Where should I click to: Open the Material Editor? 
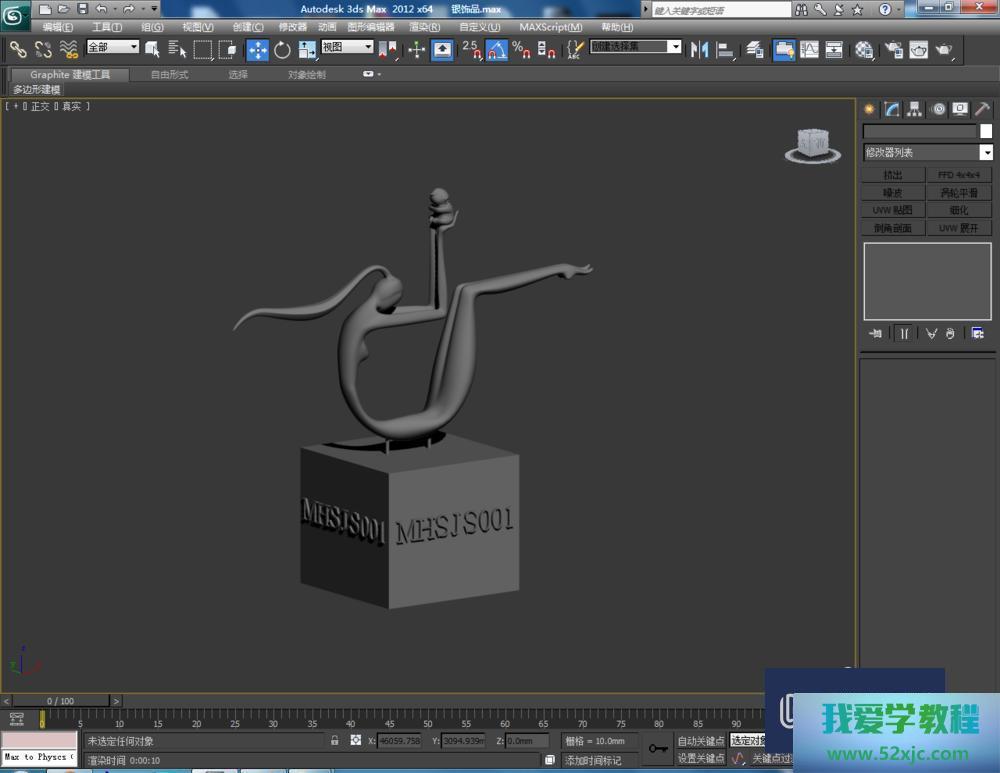(864, 49)
